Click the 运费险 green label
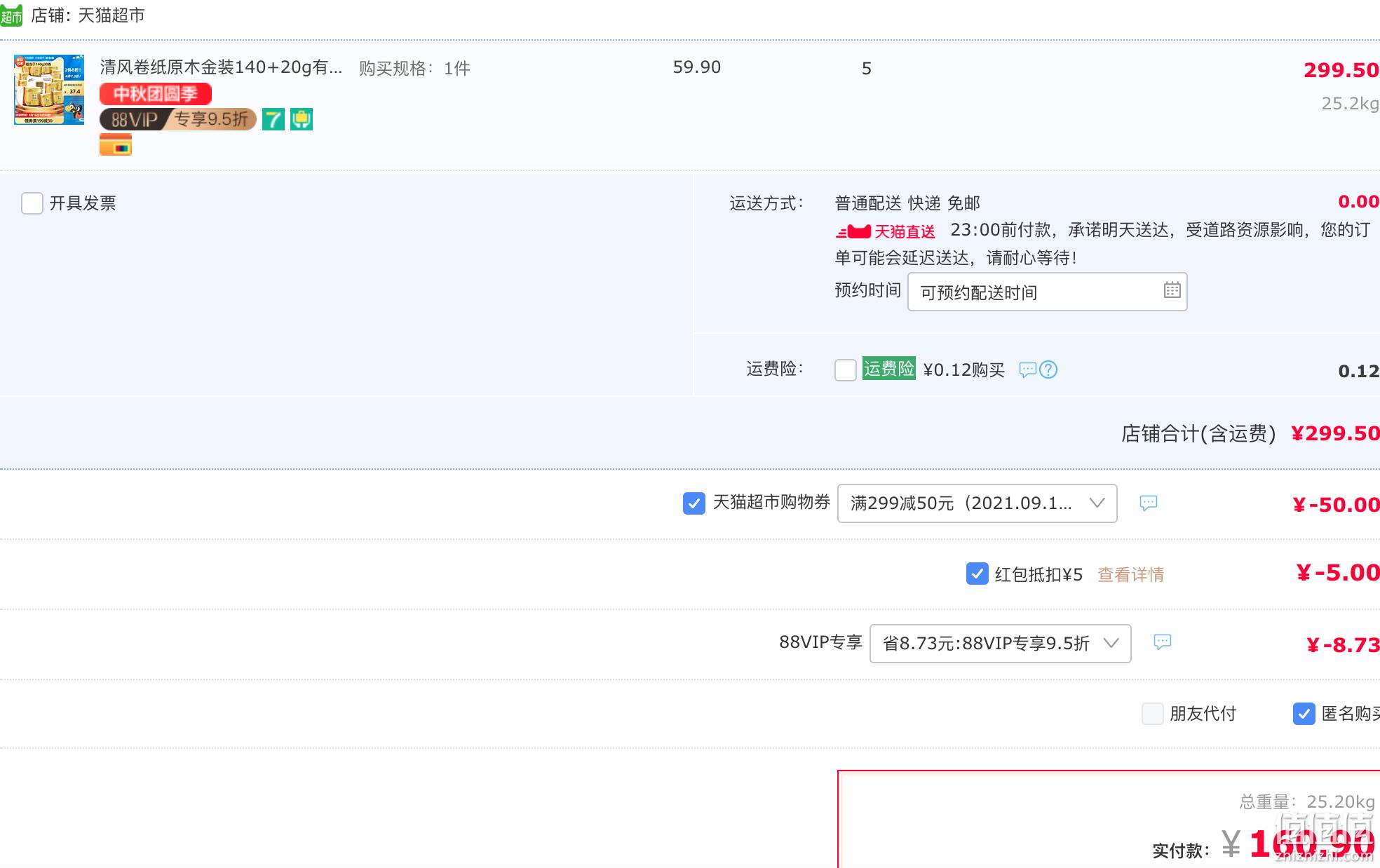 [x=889, y=369]
